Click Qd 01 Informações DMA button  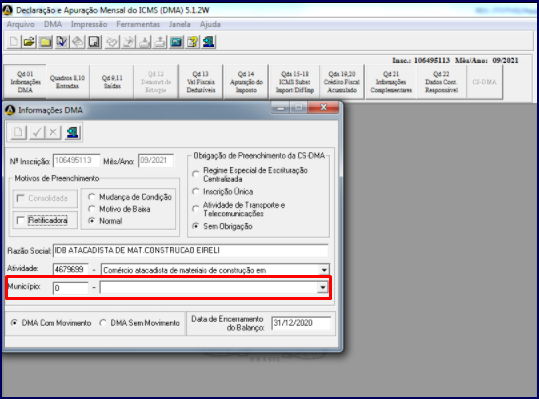[x=25, y=82]
